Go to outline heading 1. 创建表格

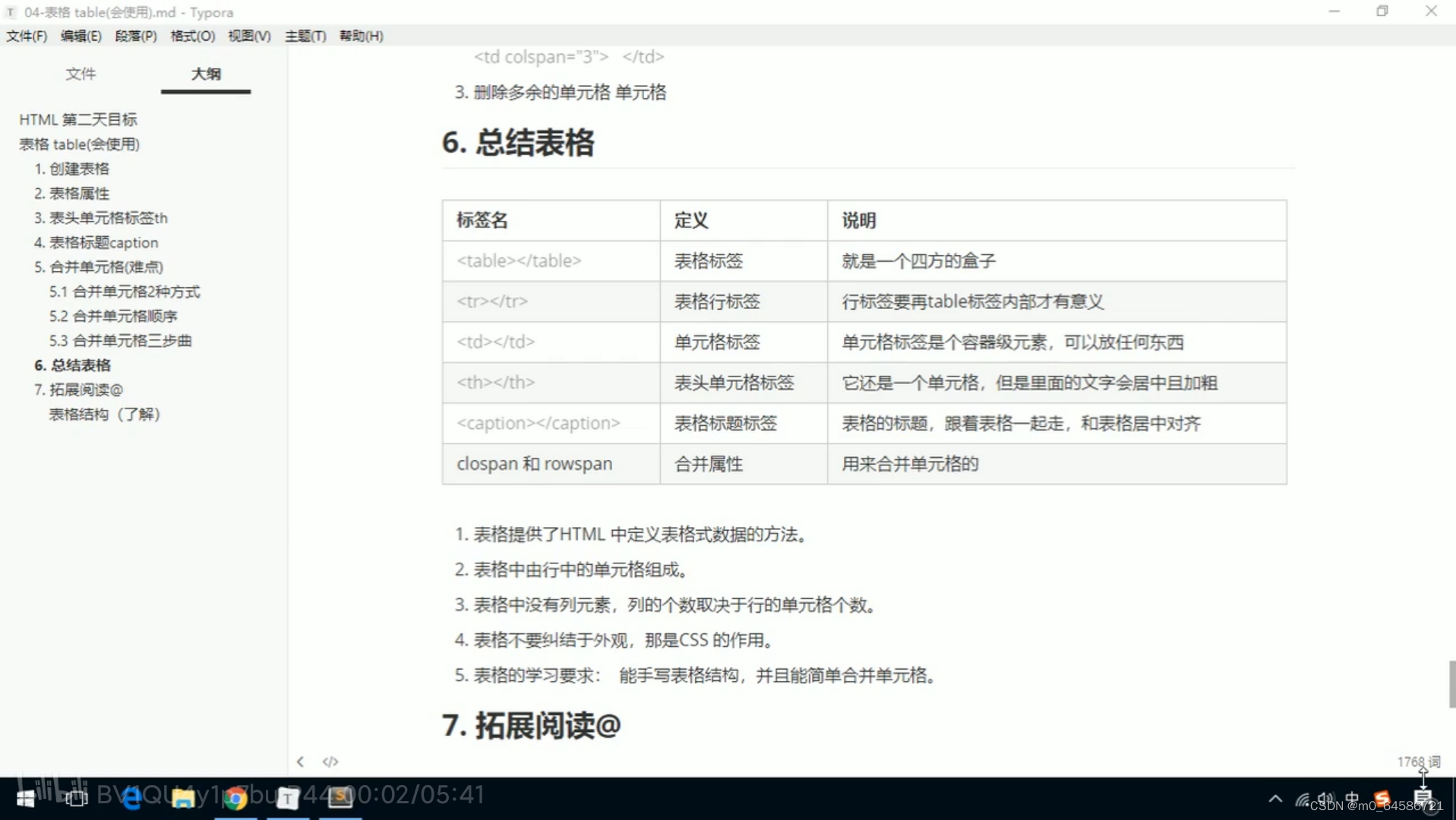tap(72, 169)
